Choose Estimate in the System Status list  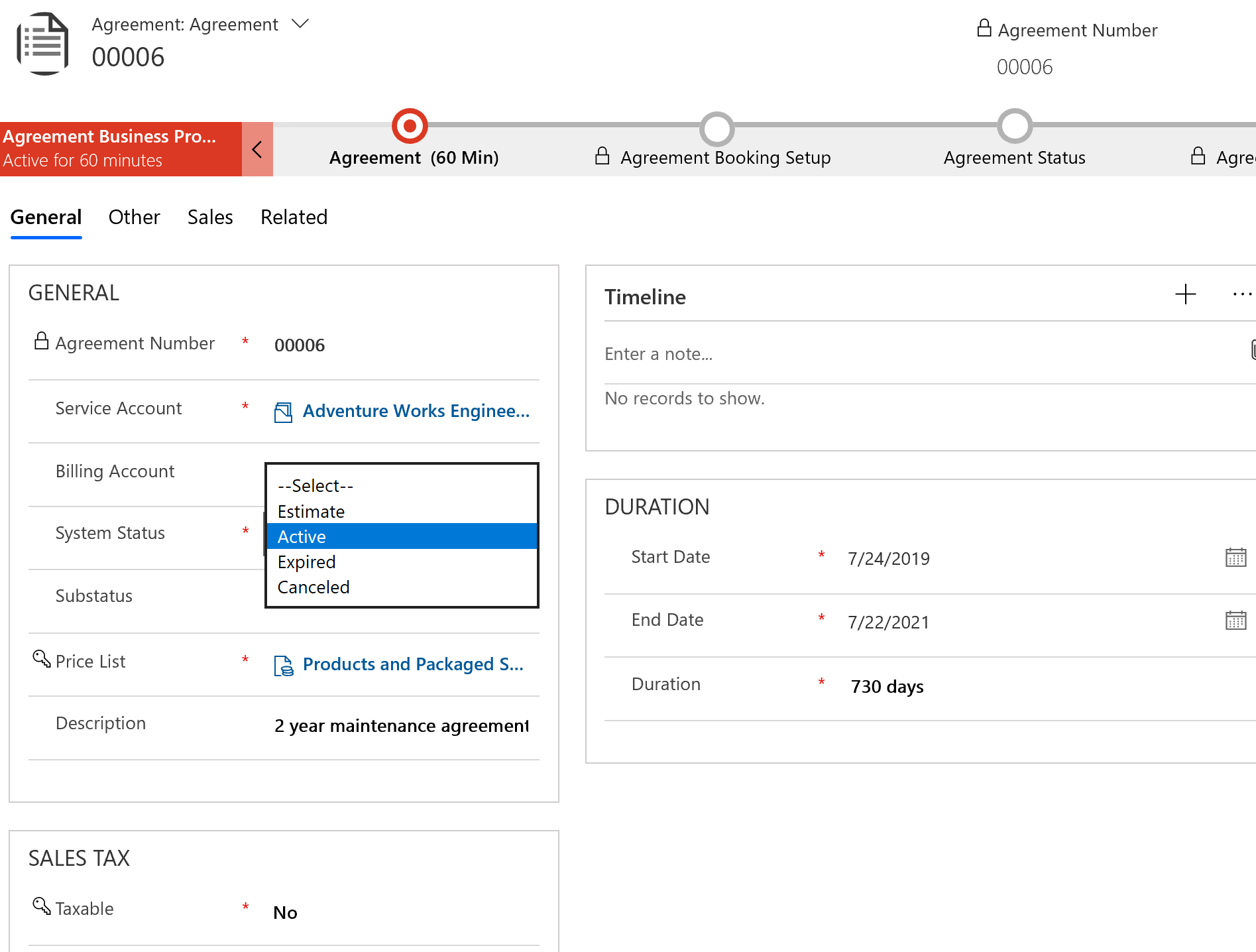click(x=402, y=512)
